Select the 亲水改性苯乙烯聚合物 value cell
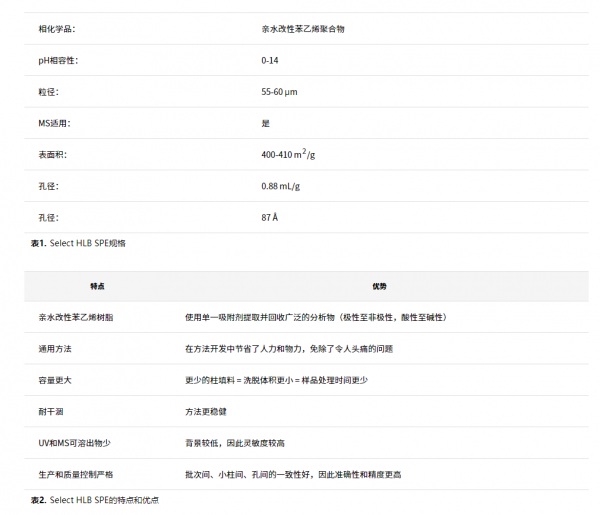The width and height of the screenshot is (600, 515). pyautogui.click(x=304, y=29)
